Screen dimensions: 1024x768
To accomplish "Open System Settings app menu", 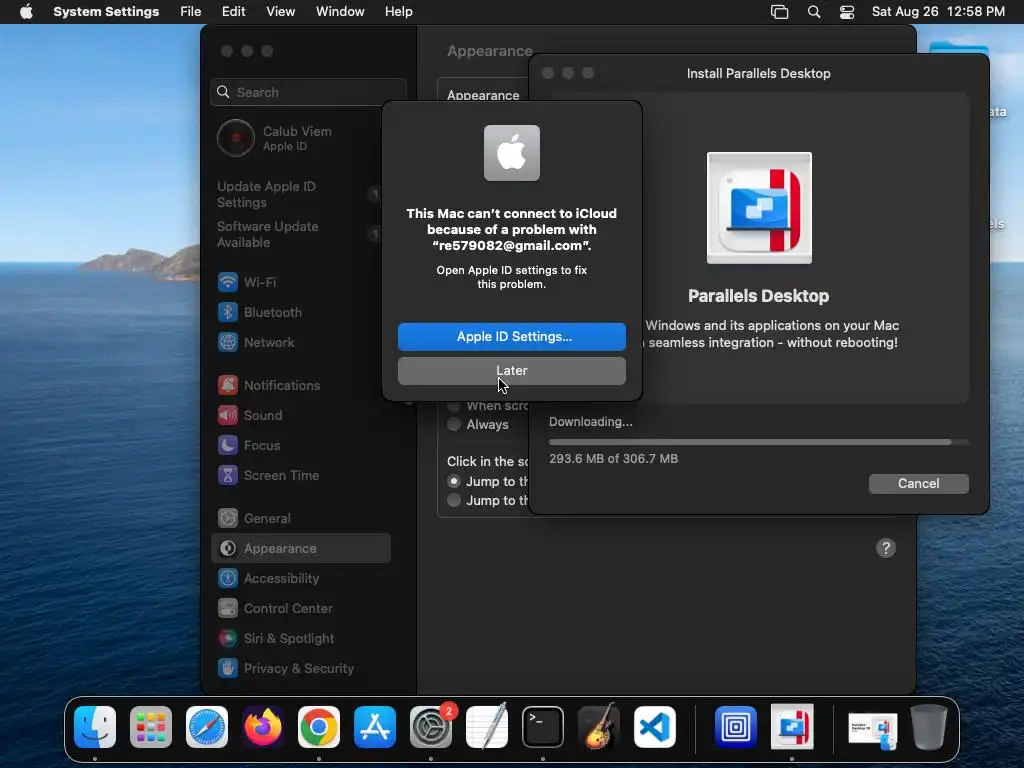I will (106, 12).
